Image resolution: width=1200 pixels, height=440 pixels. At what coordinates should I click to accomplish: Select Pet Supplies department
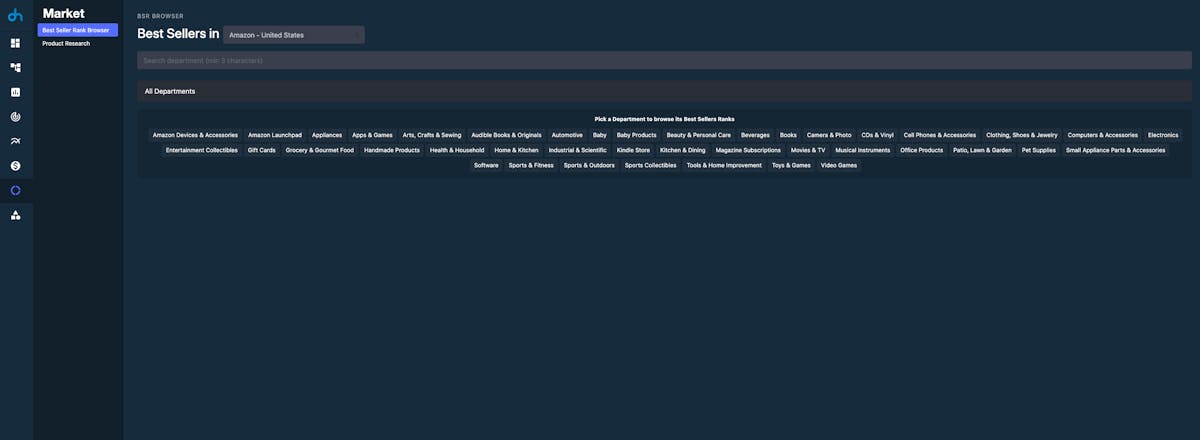pos(1039,150)
